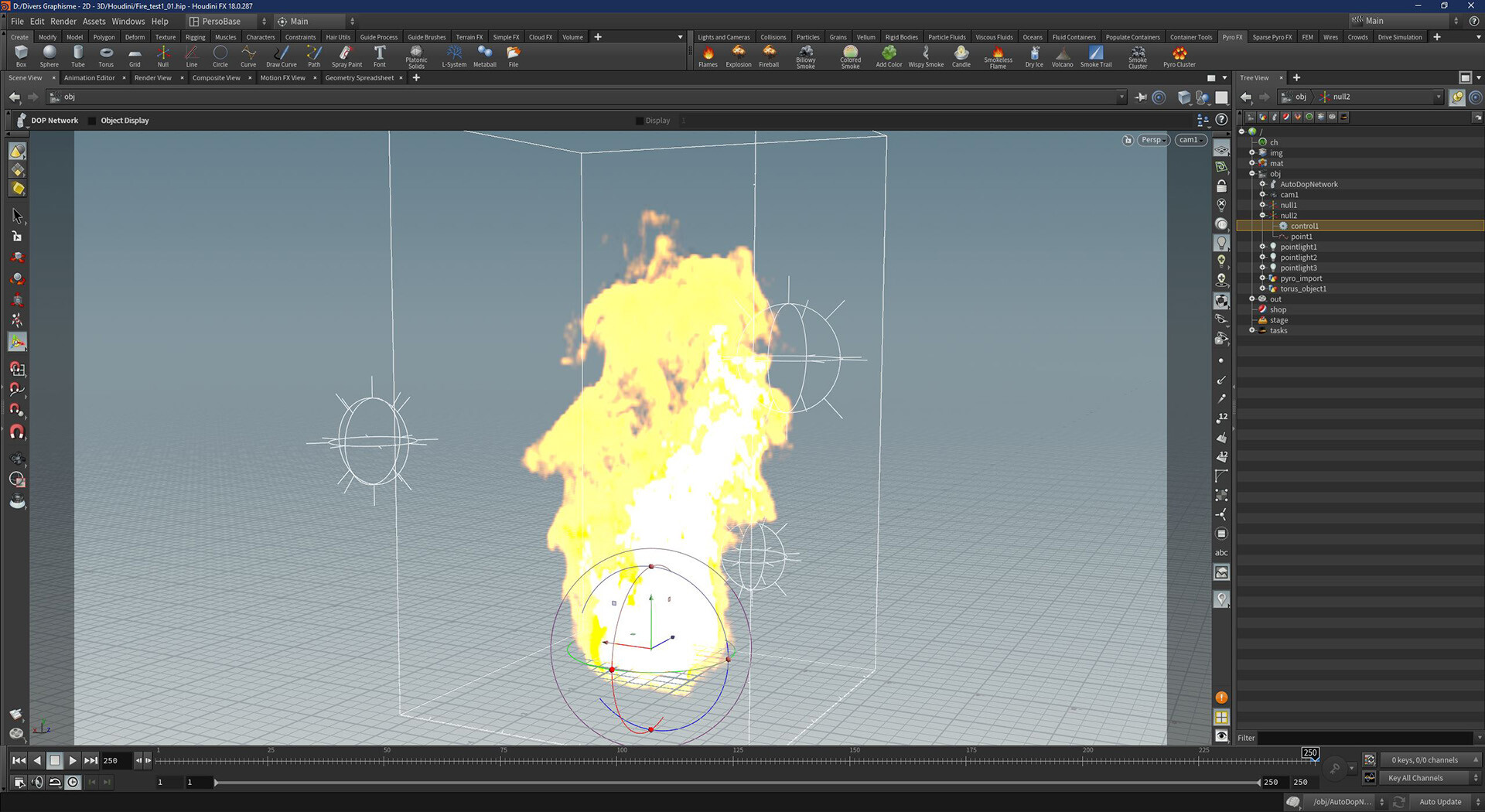Viewport: 1485px width, 812px height.
Task: Click the current frame number field
Action: point(116,760)
